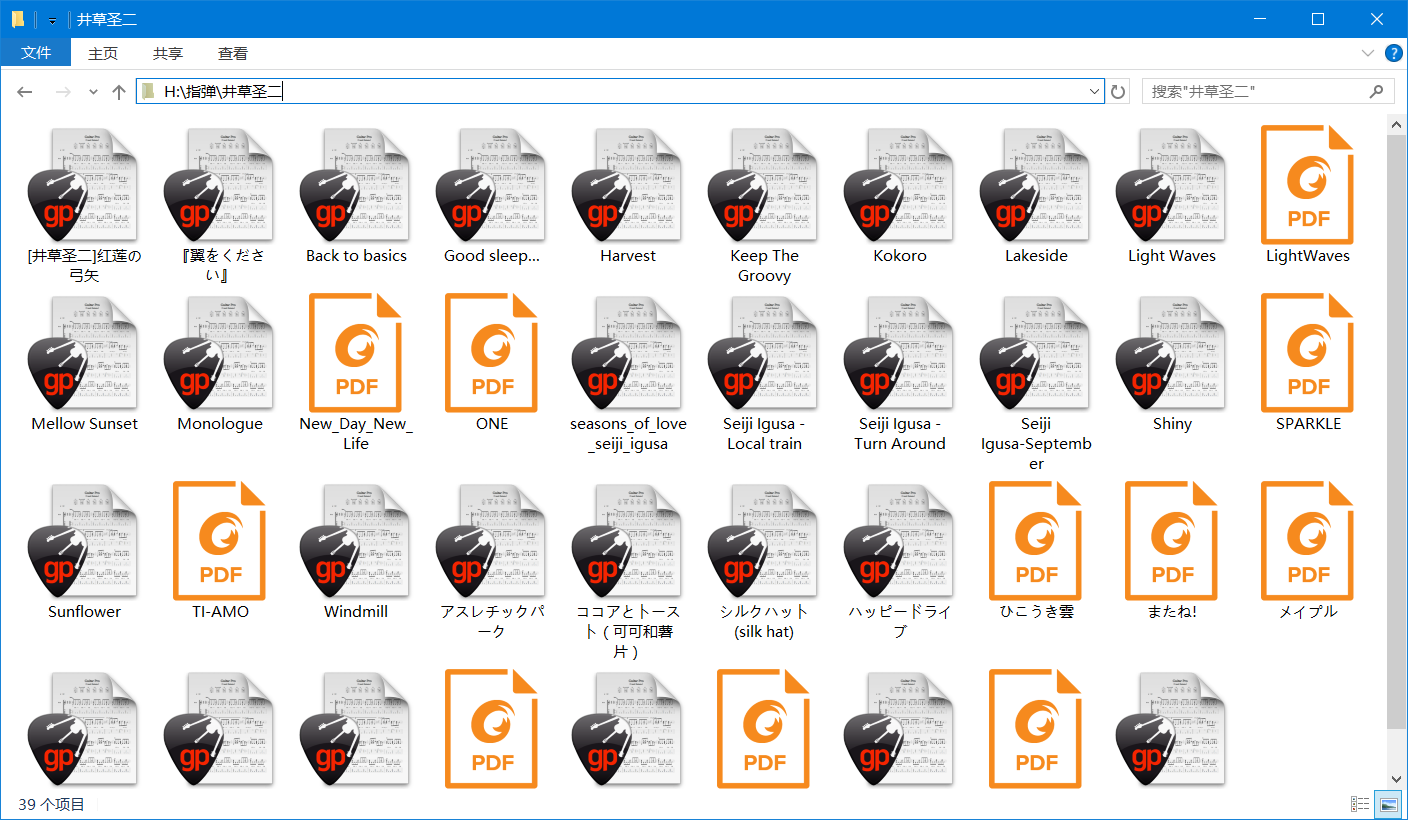Go up one folder level

coord(119,92)
